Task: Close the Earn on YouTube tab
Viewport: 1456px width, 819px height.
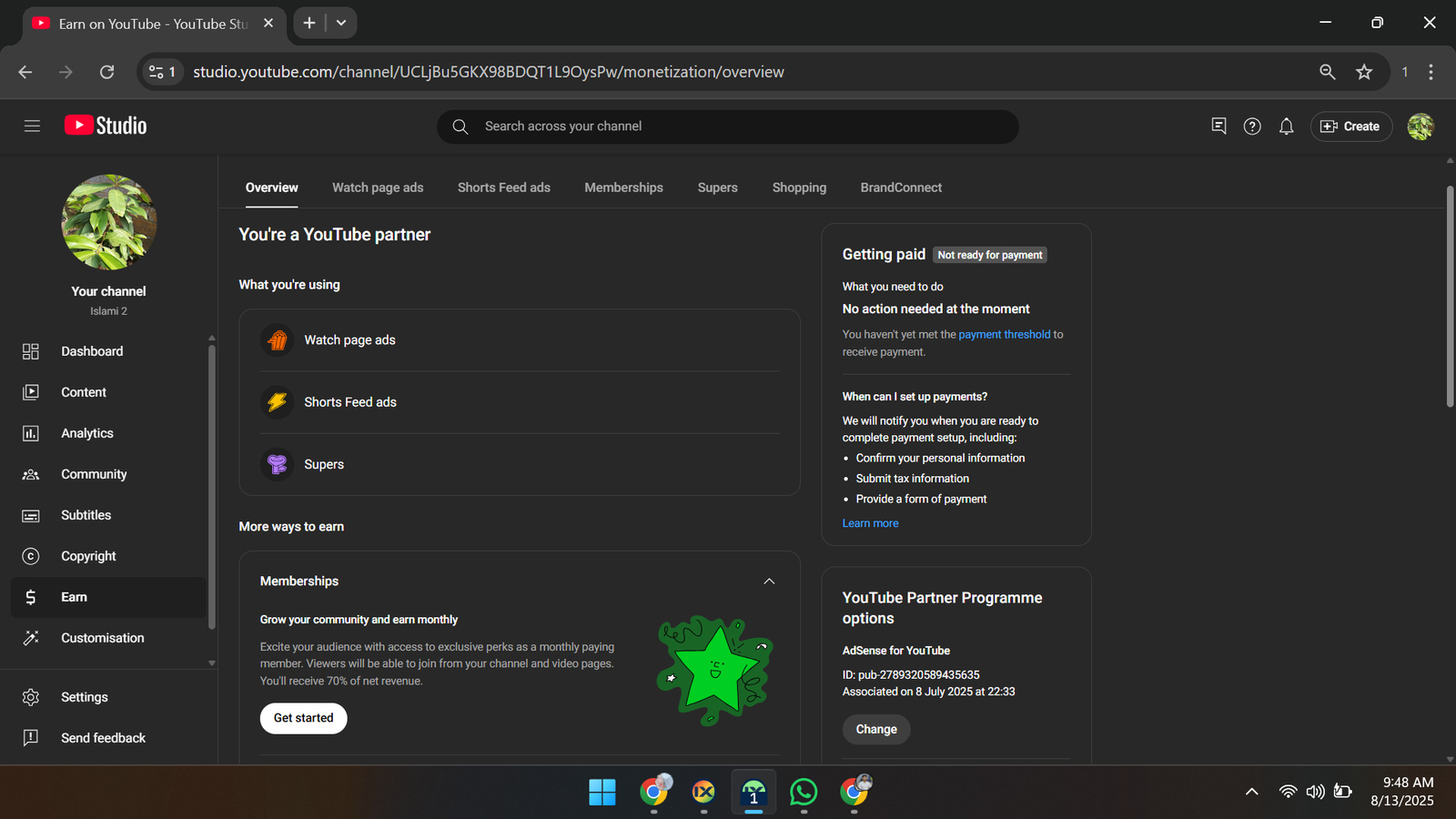Action: 268,24
